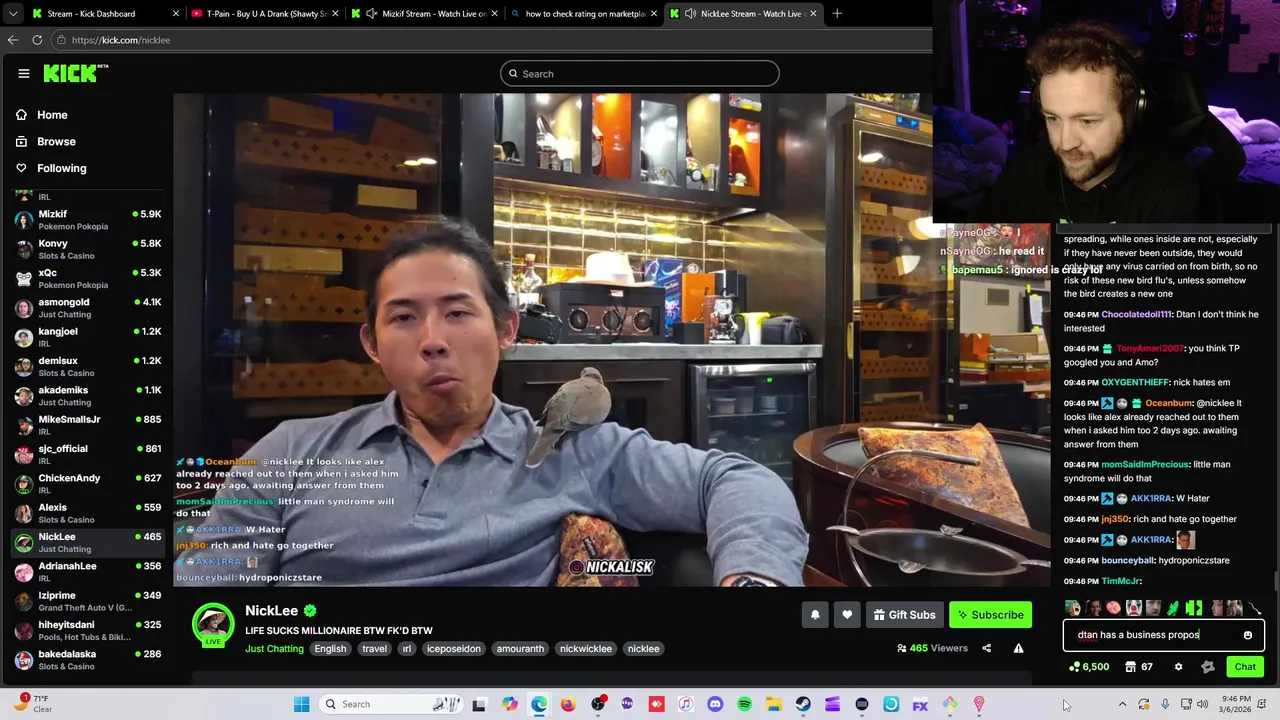This screenshot has height=720, width=1280.
Task: Open MikeSmallsJr channel in sidebar
Action: pos(87,425)
